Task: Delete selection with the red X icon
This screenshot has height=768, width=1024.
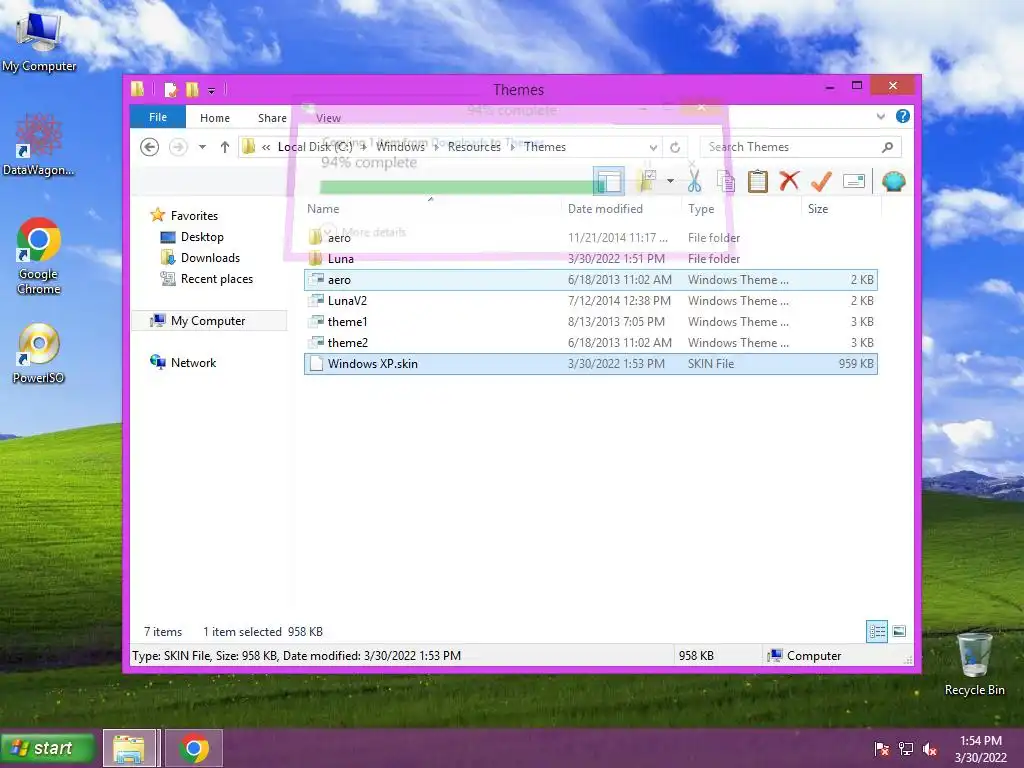Action: tap(789, 180)
